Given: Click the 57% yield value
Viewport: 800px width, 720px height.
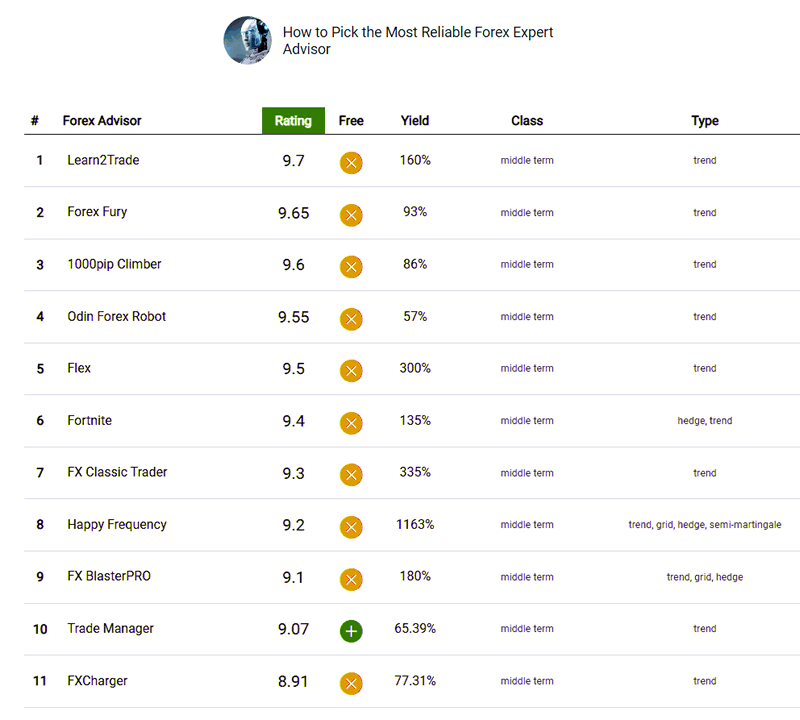Looking at the screenshot, I should coord(415,316).
